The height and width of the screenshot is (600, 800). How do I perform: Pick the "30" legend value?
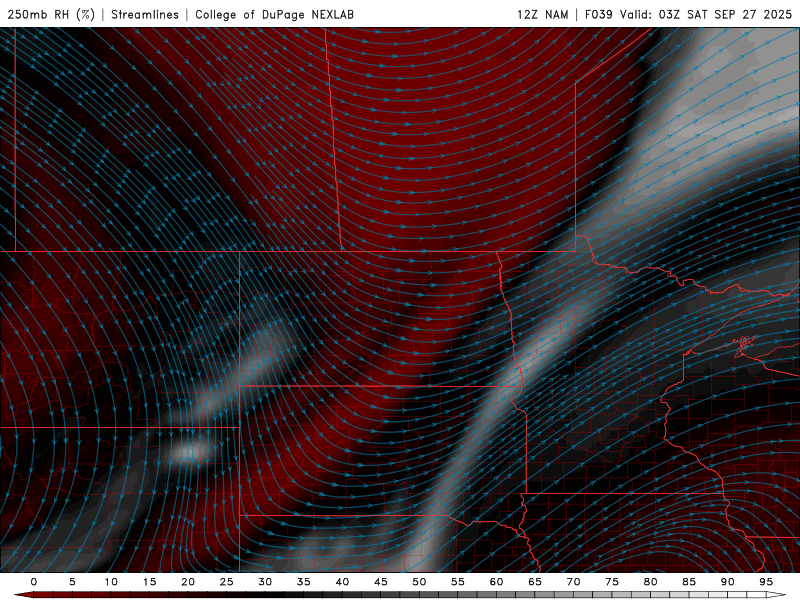coord(265,582)
